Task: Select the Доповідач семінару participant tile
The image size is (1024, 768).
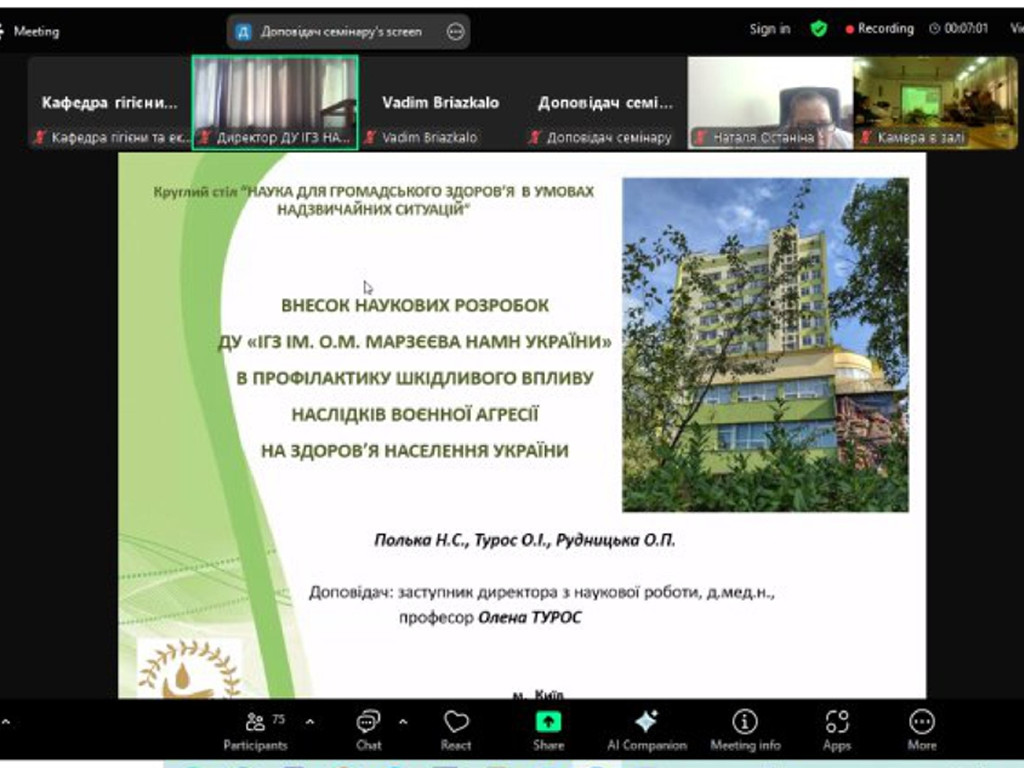Action: (605, 103)
